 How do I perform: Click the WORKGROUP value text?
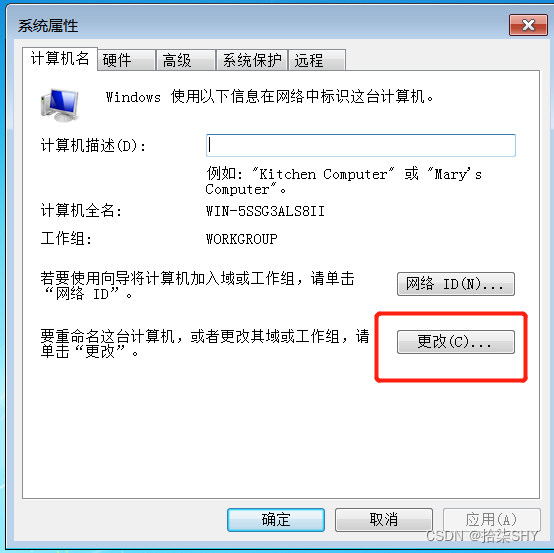(x=242, y=239)
